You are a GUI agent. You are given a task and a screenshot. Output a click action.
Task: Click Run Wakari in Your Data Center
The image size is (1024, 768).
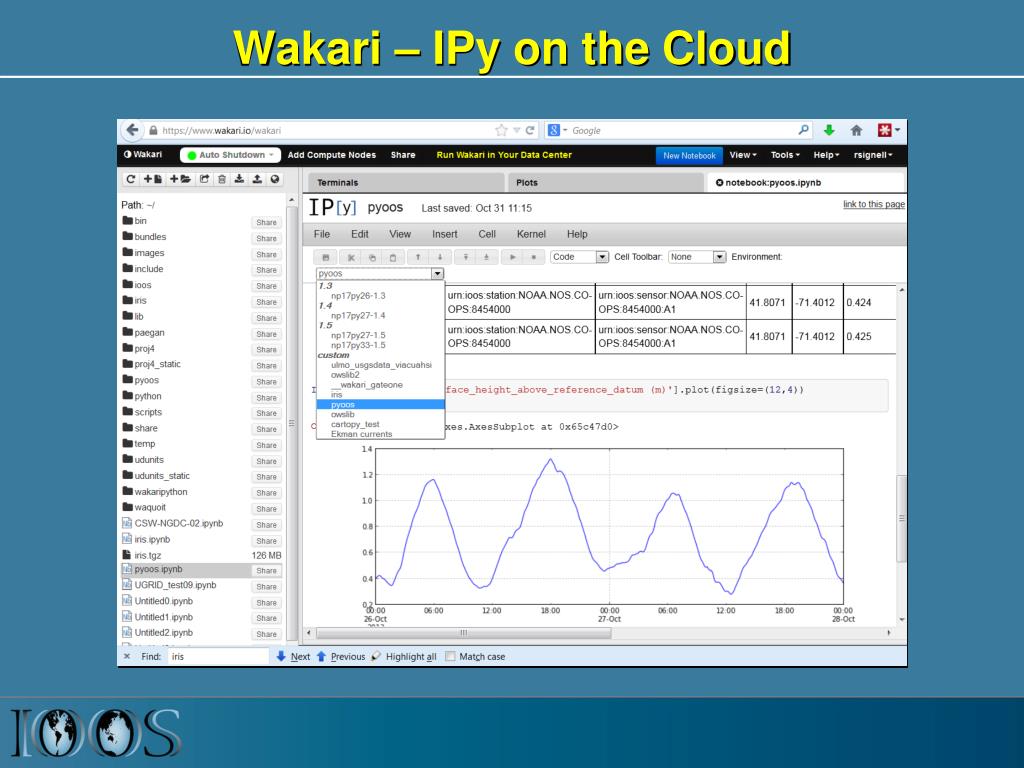[504, 155]
